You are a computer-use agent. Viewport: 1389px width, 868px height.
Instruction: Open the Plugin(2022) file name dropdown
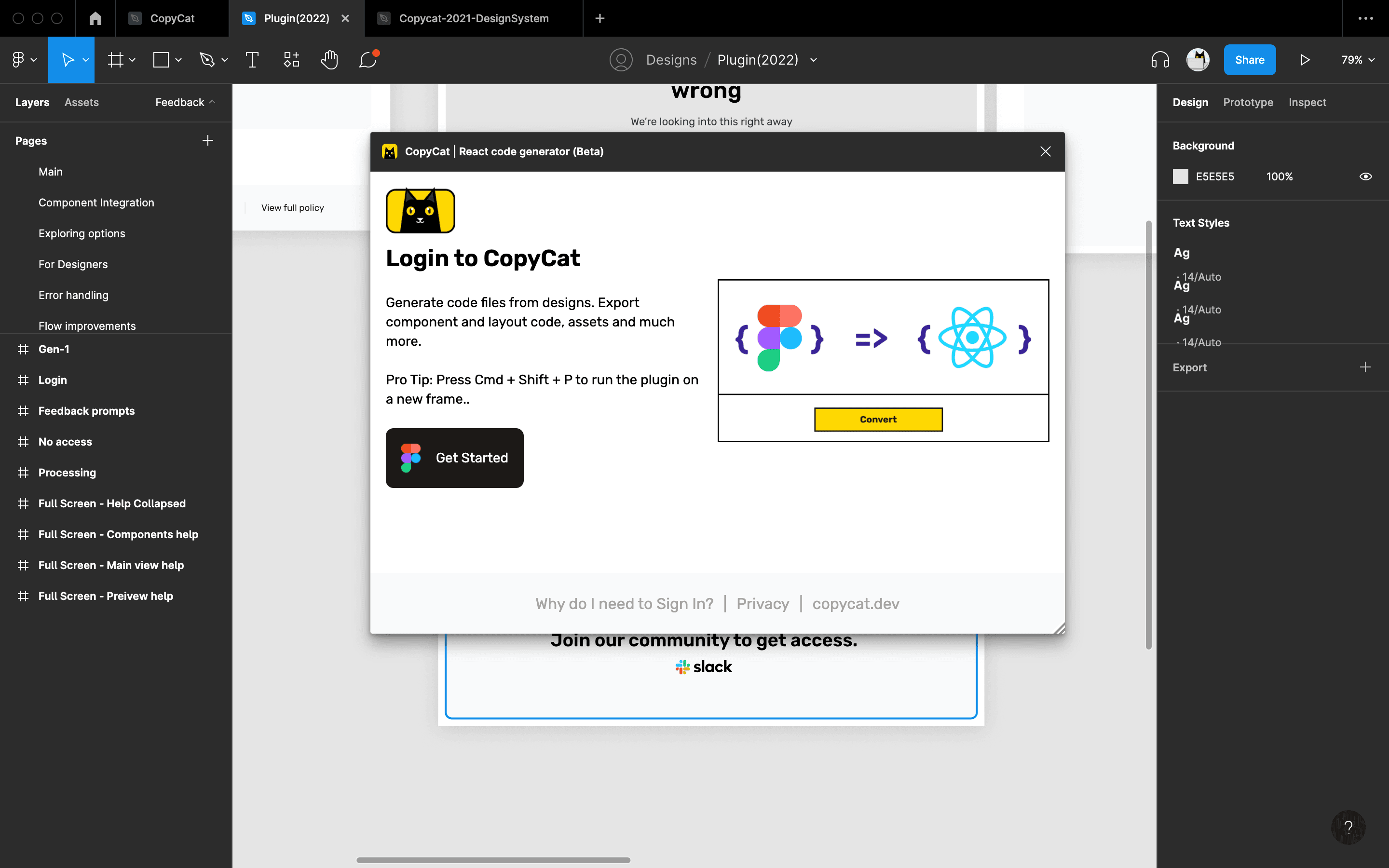(x=813, y=60)
